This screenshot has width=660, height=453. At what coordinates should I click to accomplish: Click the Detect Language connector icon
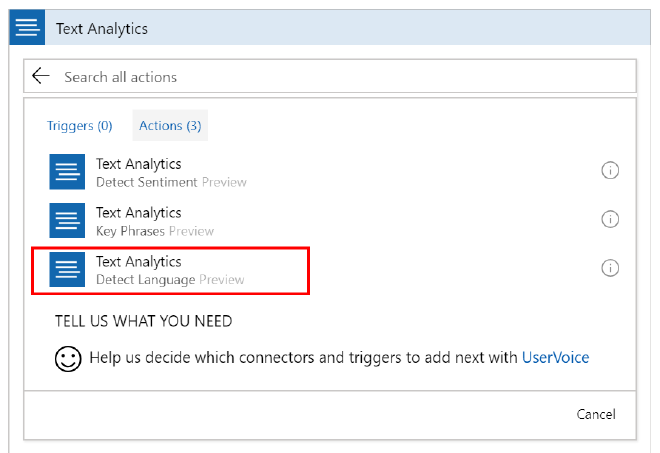click(67, 269)
